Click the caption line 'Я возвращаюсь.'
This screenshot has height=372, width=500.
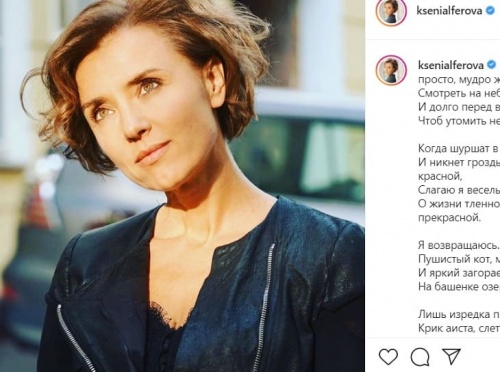(459, 245)
